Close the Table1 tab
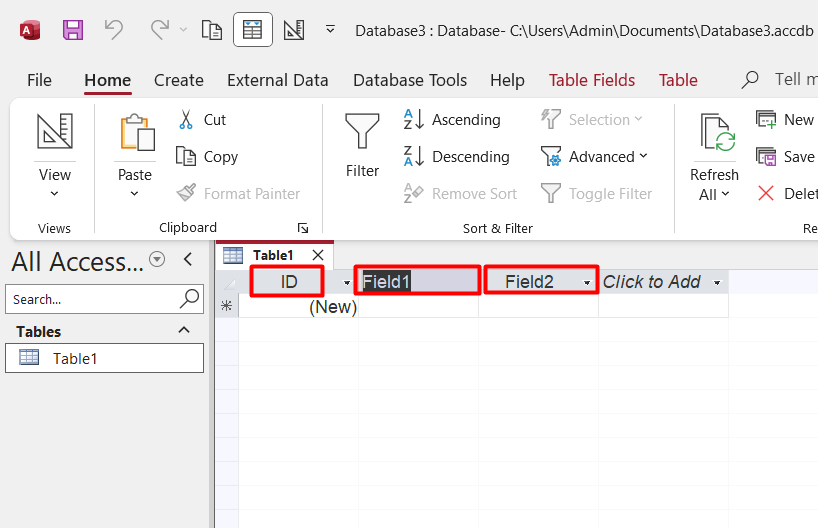 click(x=318, y=255)
